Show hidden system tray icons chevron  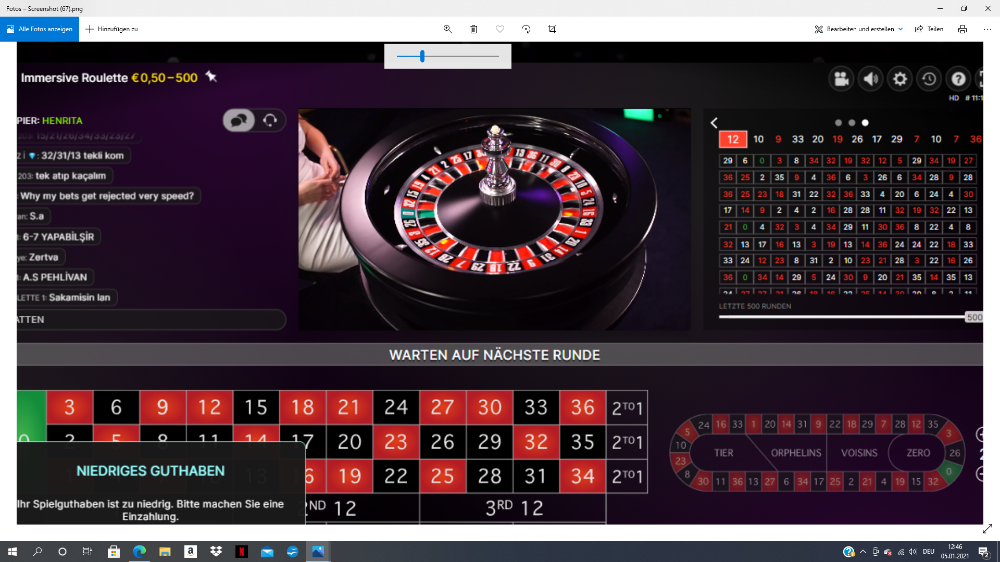pyautogui.click(x=863, y=551)
